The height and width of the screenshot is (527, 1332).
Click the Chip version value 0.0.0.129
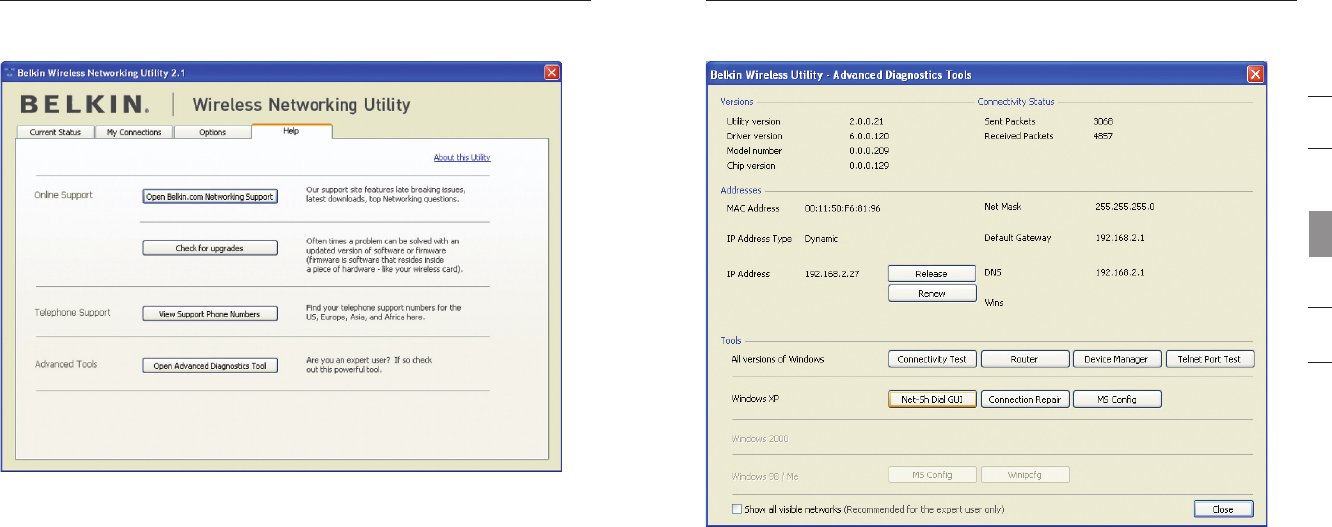click(868, 165)
